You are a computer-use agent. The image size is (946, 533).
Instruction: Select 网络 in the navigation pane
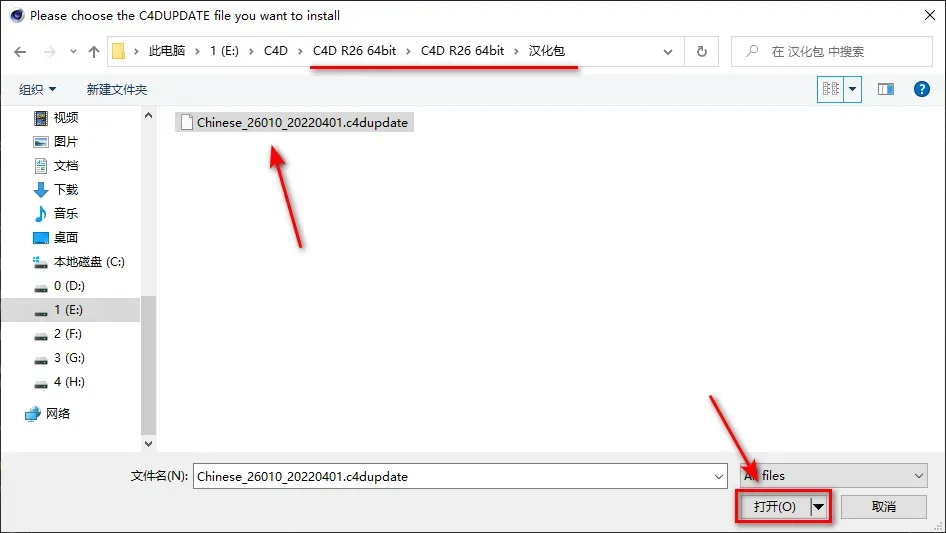pos(58,413)
